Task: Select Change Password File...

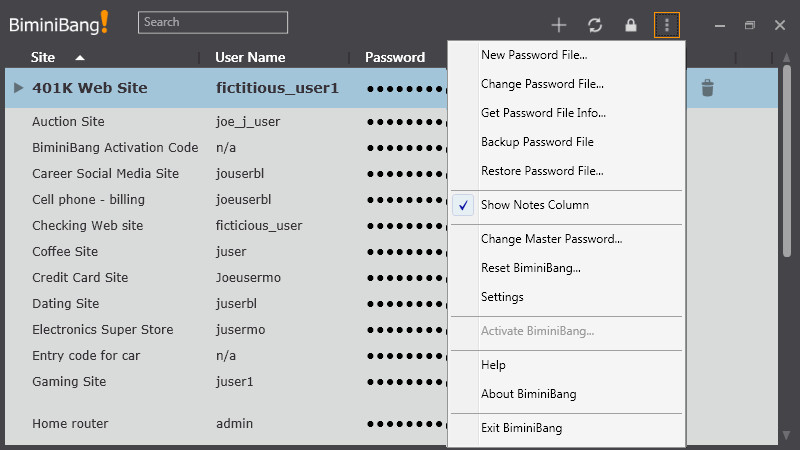Action: [x=542, y=84]
